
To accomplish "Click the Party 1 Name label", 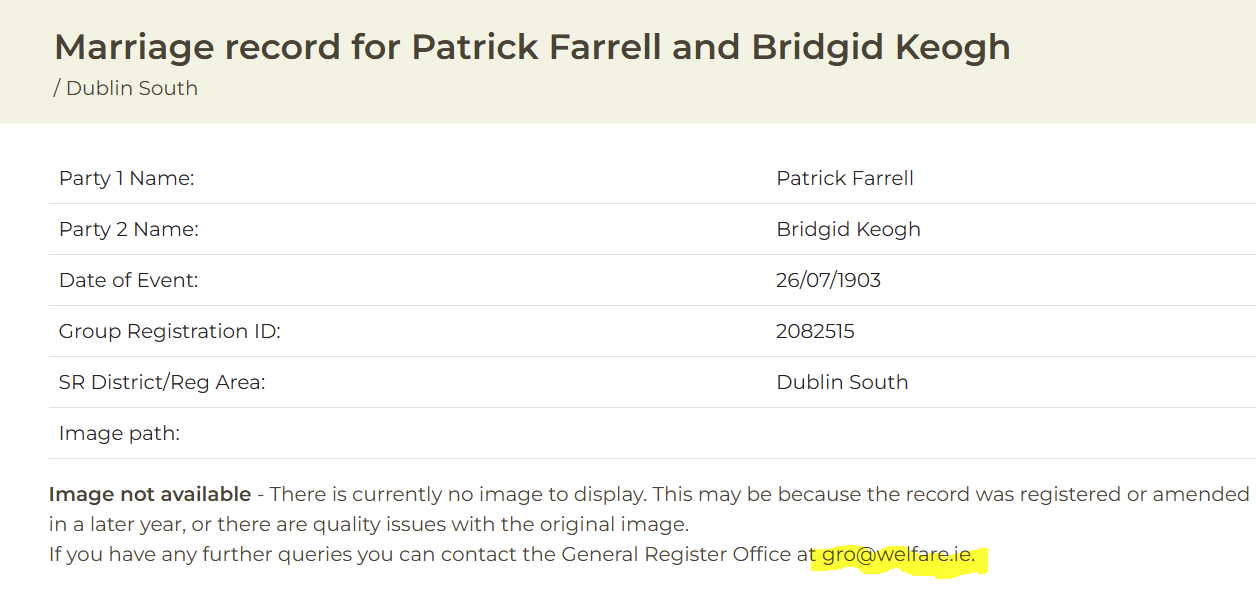I will 126,178.
